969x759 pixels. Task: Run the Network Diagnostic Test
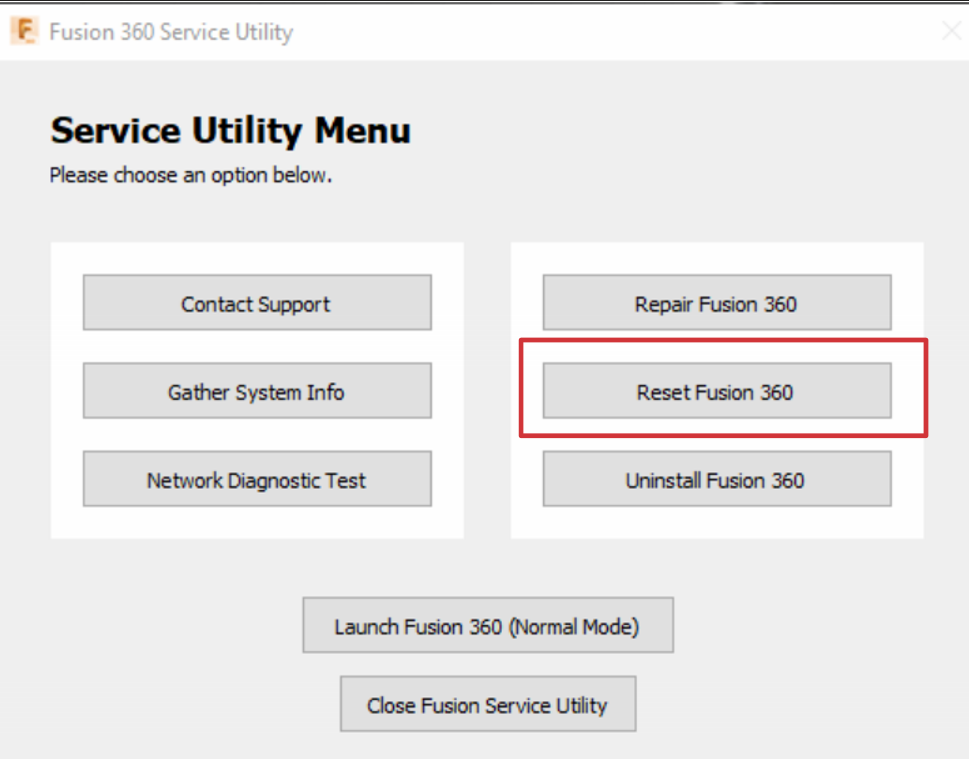257,479
